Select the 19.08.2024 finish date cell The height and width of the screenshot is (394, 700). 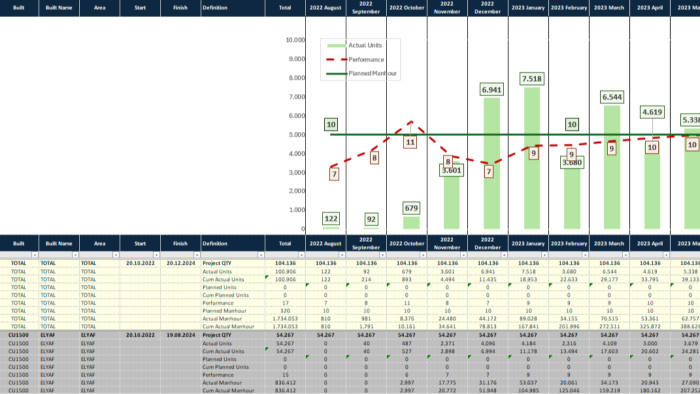181,335
